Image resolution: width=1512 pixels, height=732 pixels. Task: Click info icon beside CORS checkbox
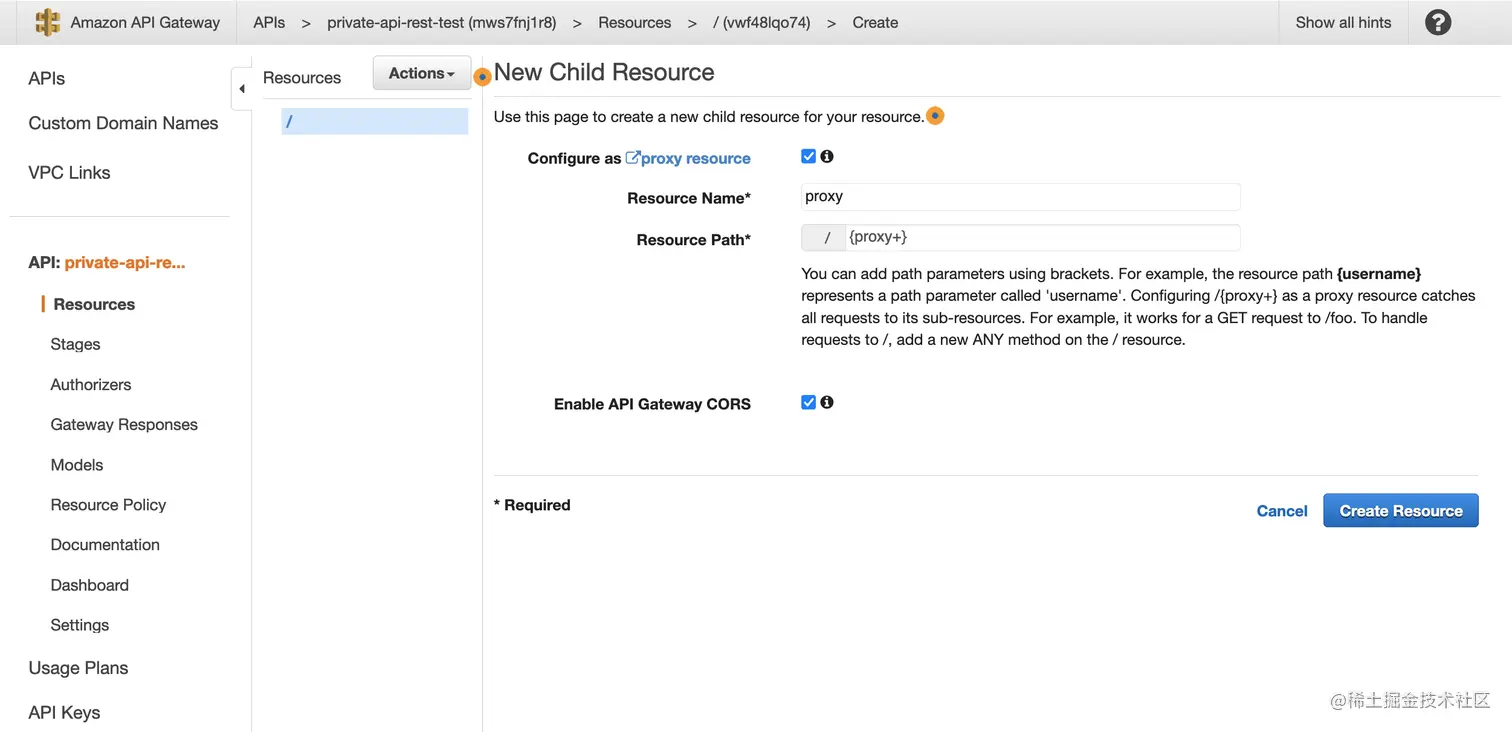tap(827, 402)
